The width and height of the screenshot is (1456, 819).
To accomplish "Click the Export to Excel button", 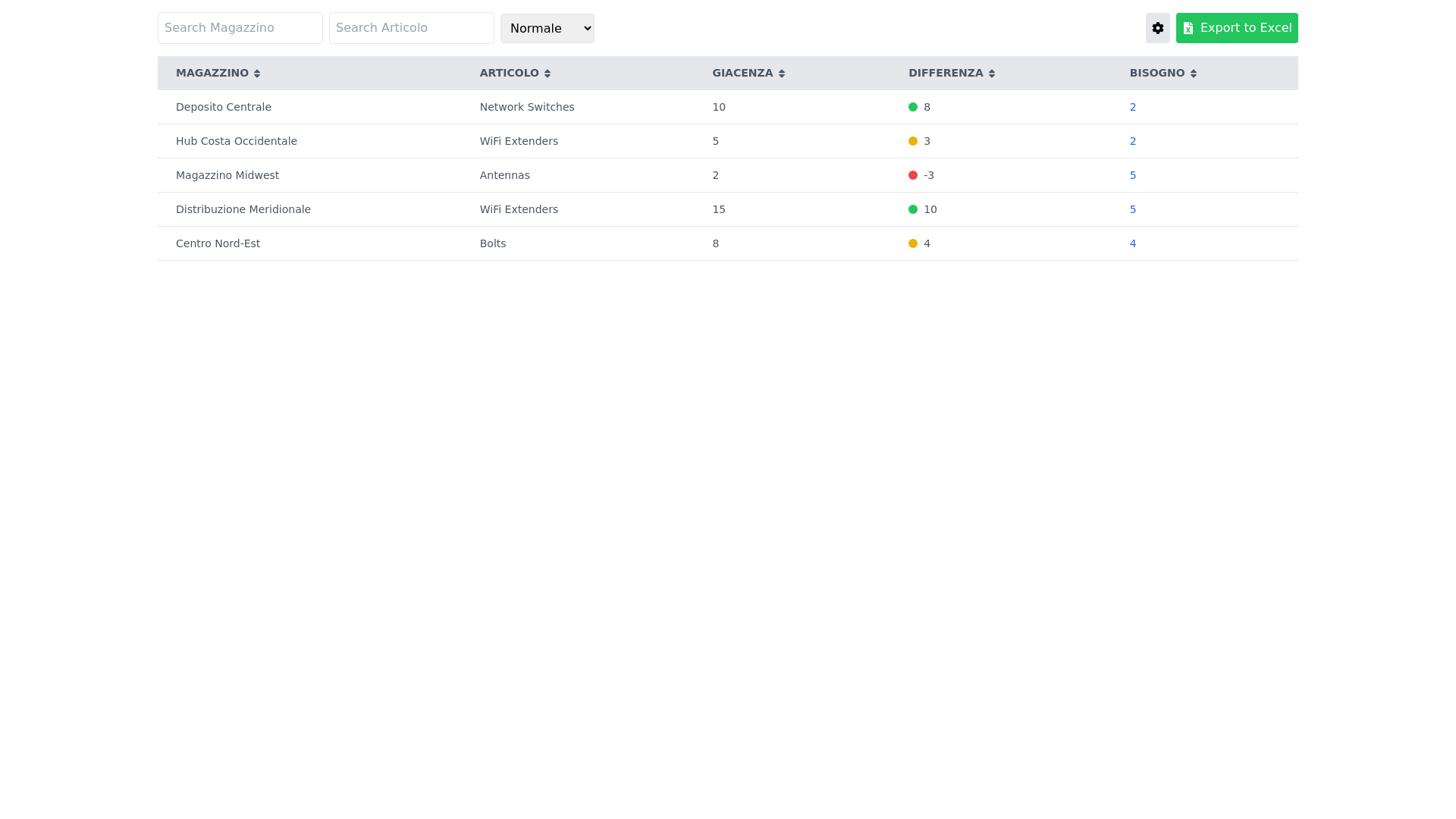I will tap(1237, 28).
